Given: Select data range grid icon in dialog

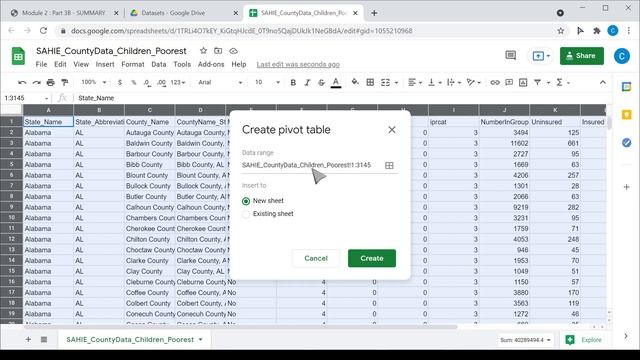Looking at the screenshot, I should pos(389,165).
